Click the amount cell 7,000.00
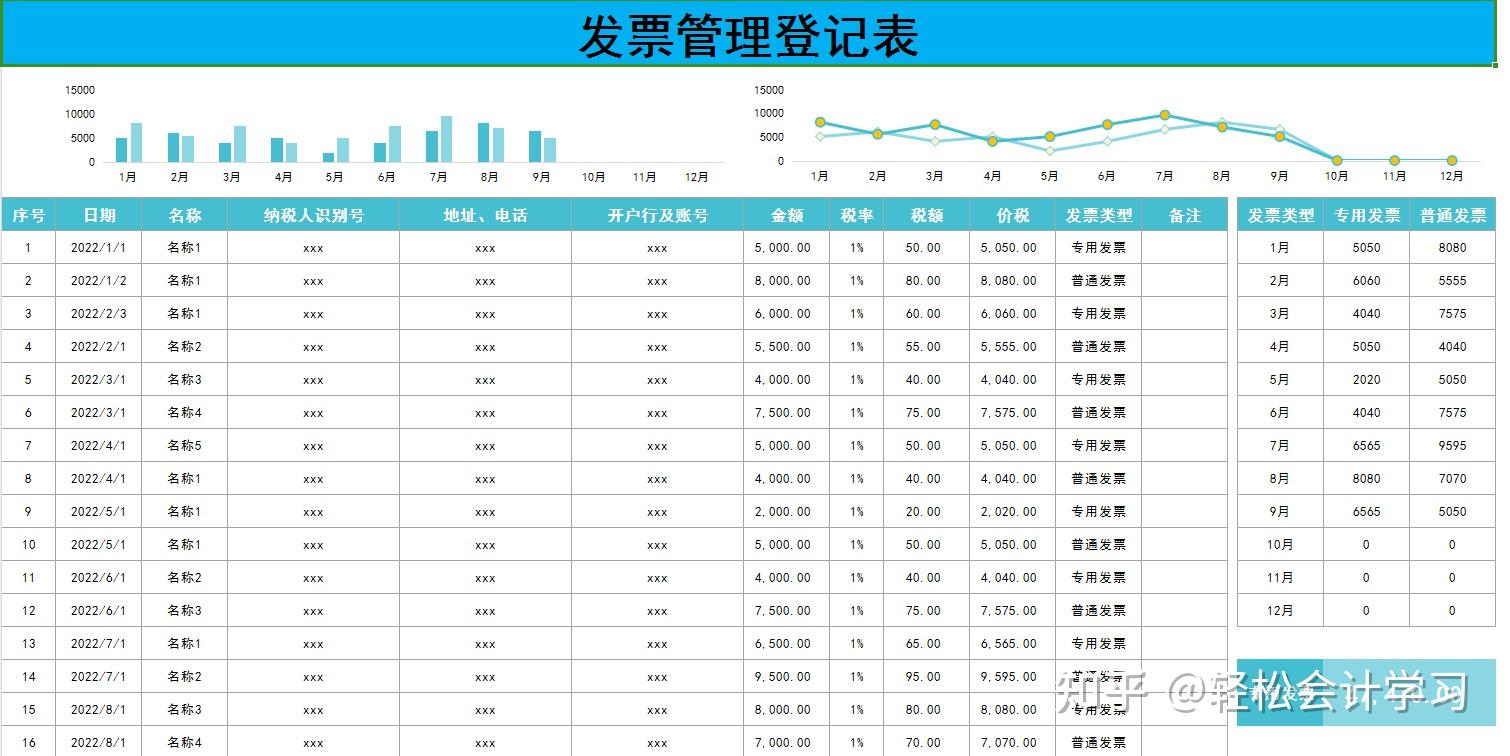This screenshot has height=756, width=1510. (x=786, y=743)
